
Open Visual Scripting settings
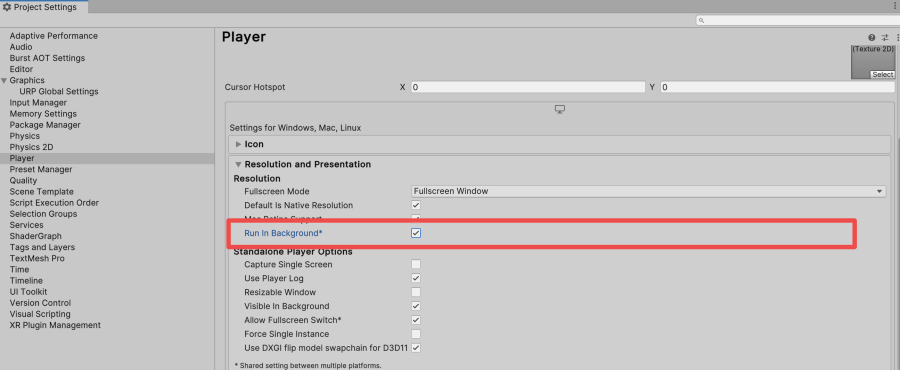40,314
